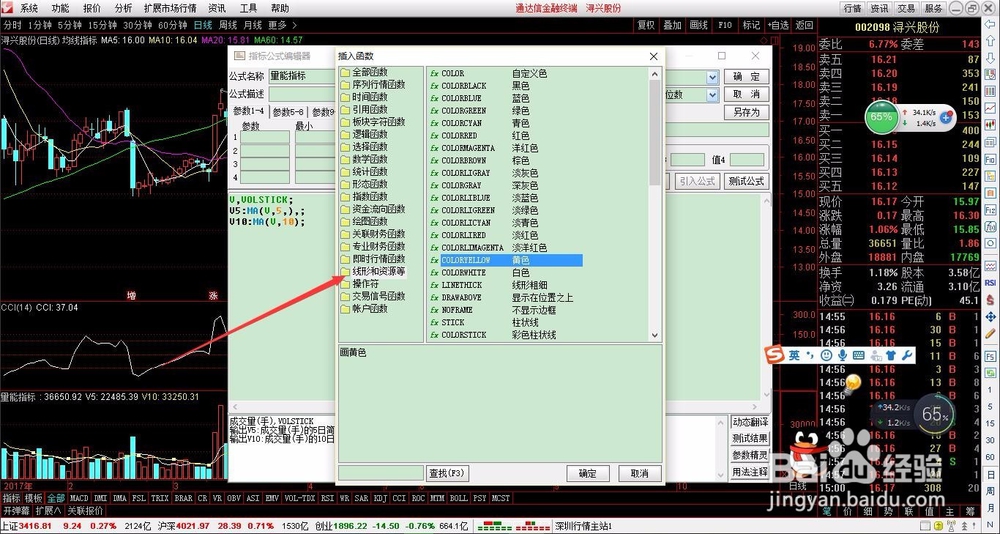Click 取消 in Insert Function dialog
1000x534 pixels.
640,473
